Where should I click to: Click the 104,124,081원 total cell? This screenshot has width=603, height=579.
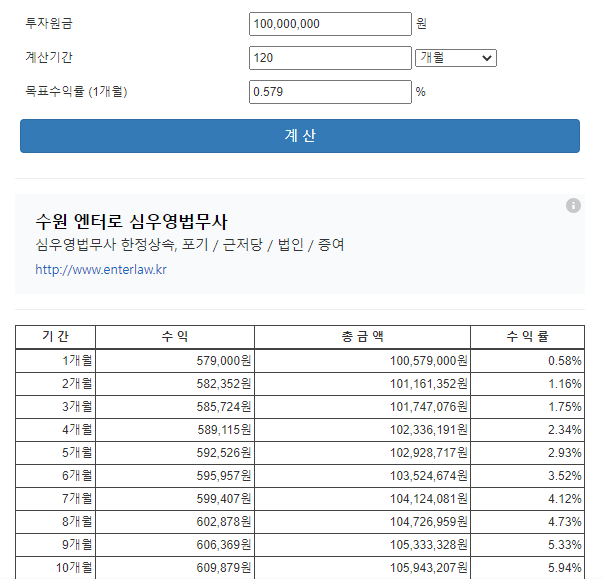click(362, 499)
